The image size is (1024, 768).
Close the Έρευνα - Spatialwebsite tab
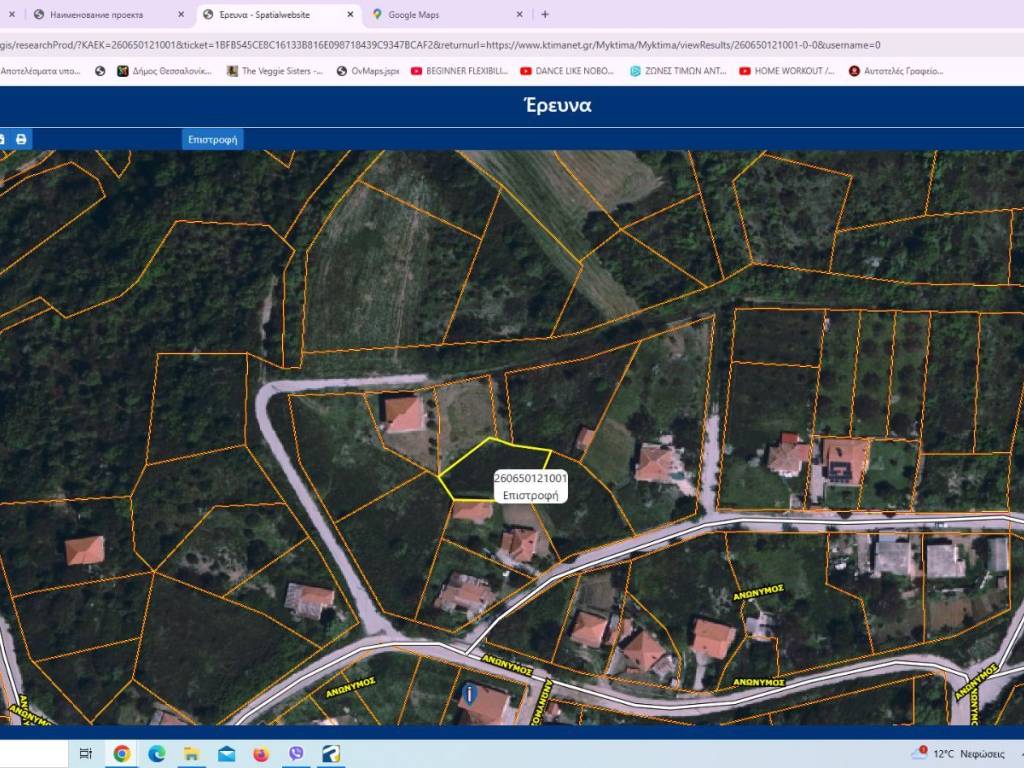point(350,15)
